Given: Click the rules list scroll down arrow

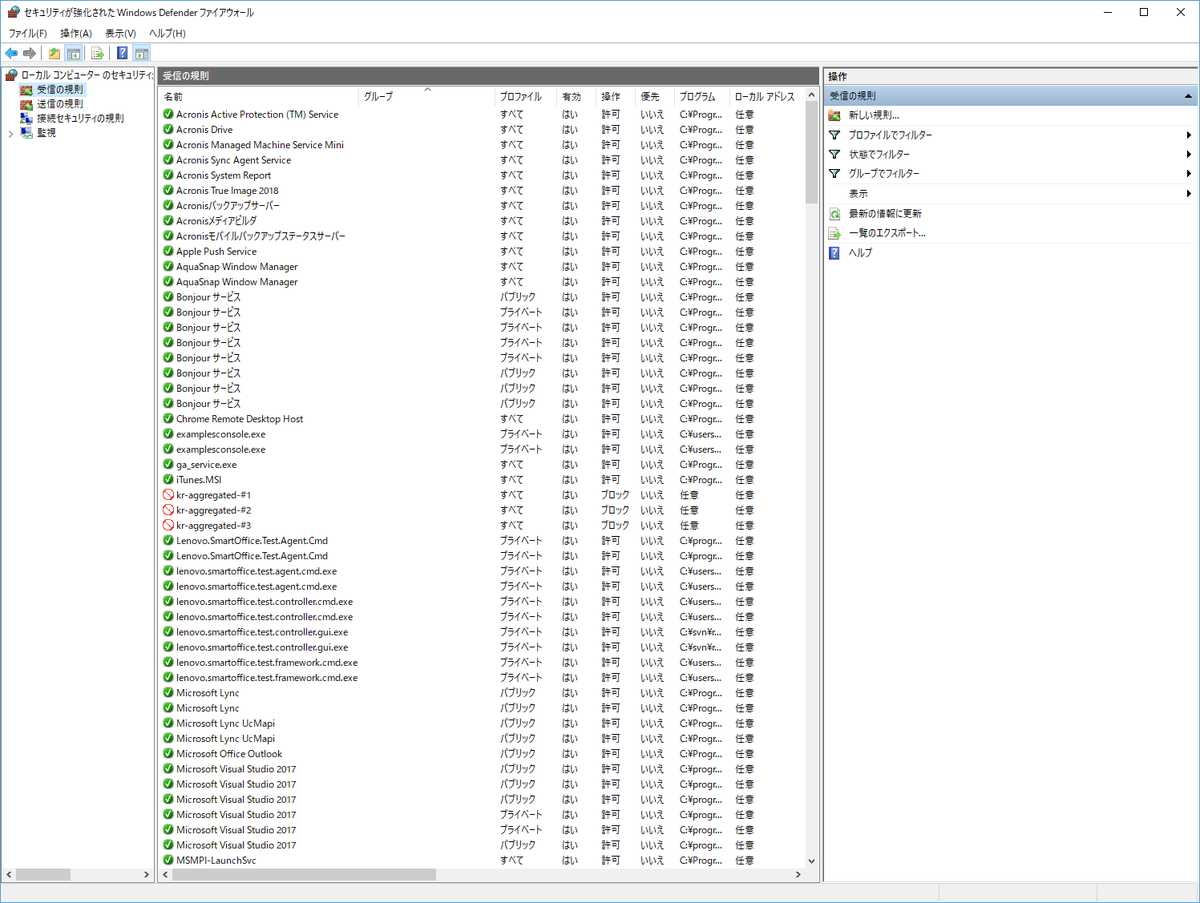Looking at the screenshot, I should coord(811,860).
